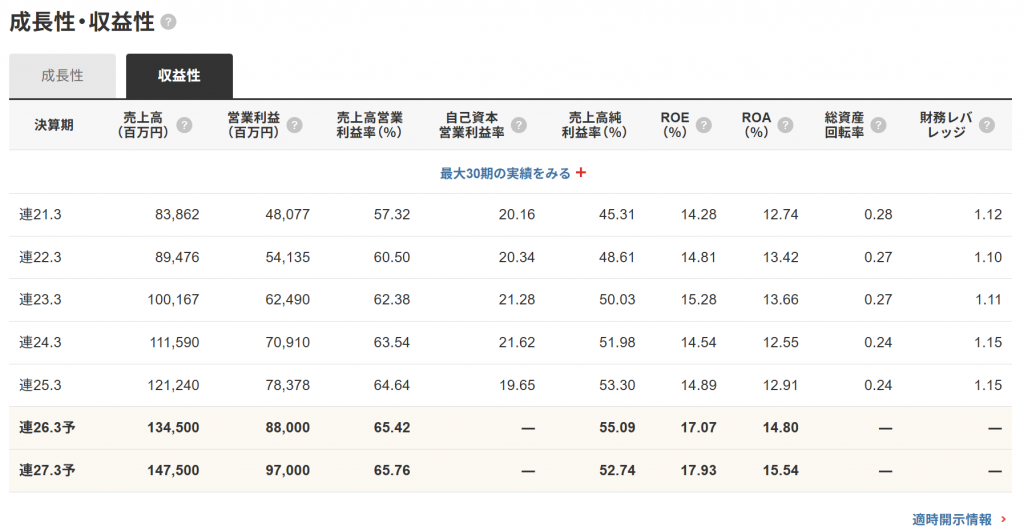Select the 収益性 tab
1024x530 pixels.
[x=179, y=76]
